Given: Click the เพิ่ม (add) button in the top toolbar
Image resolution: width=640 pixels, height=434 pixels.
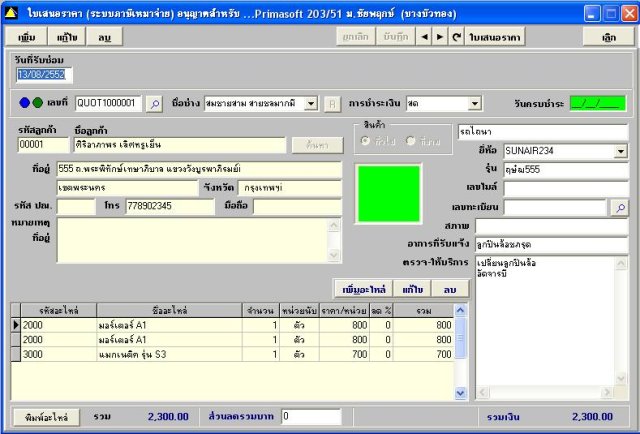Looking at the screenshot, I should click(27, 37).
